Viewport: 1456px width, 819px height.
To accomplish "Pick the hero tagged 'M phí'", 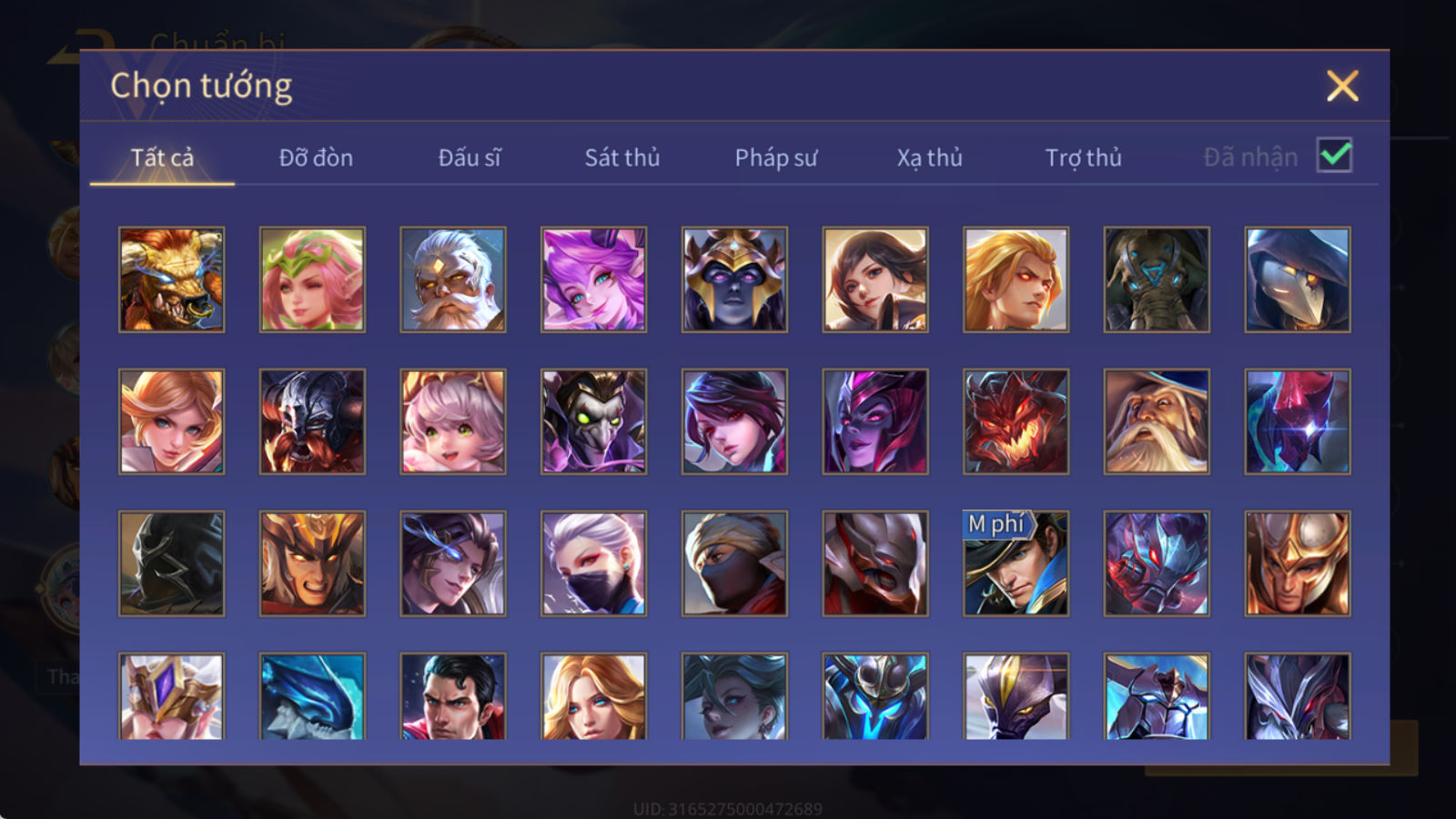I will (x=1016, y=563).
